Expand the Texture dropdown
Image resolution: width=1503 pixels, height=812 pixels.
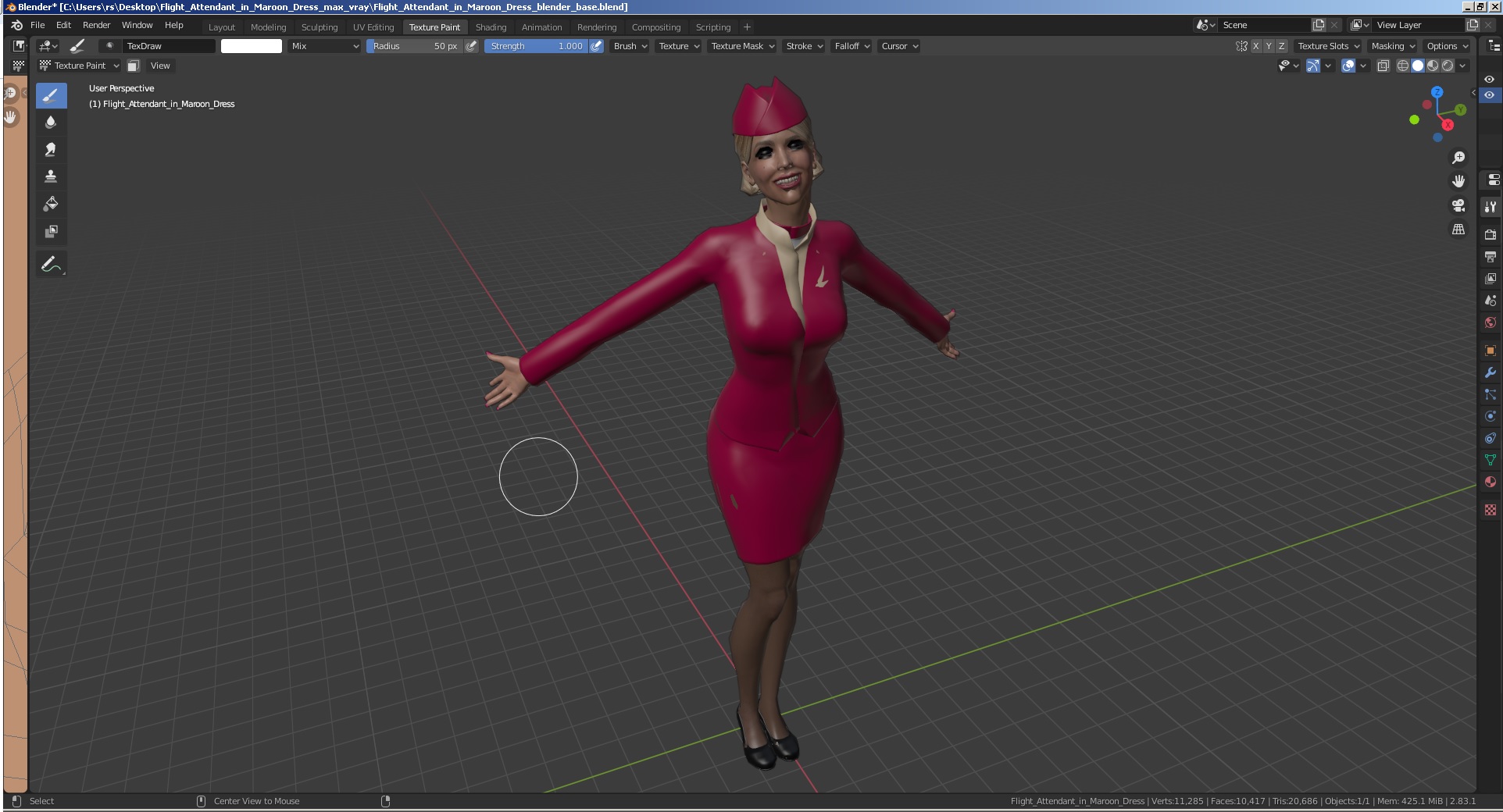pos(679,46)
